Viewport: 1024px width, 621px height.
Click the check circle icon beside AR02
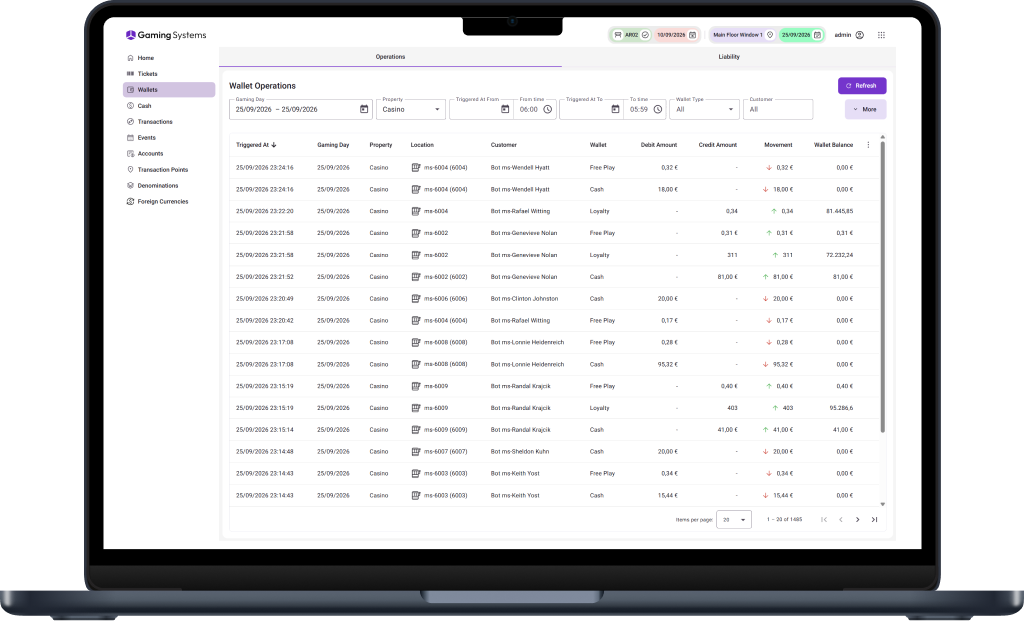645,35
